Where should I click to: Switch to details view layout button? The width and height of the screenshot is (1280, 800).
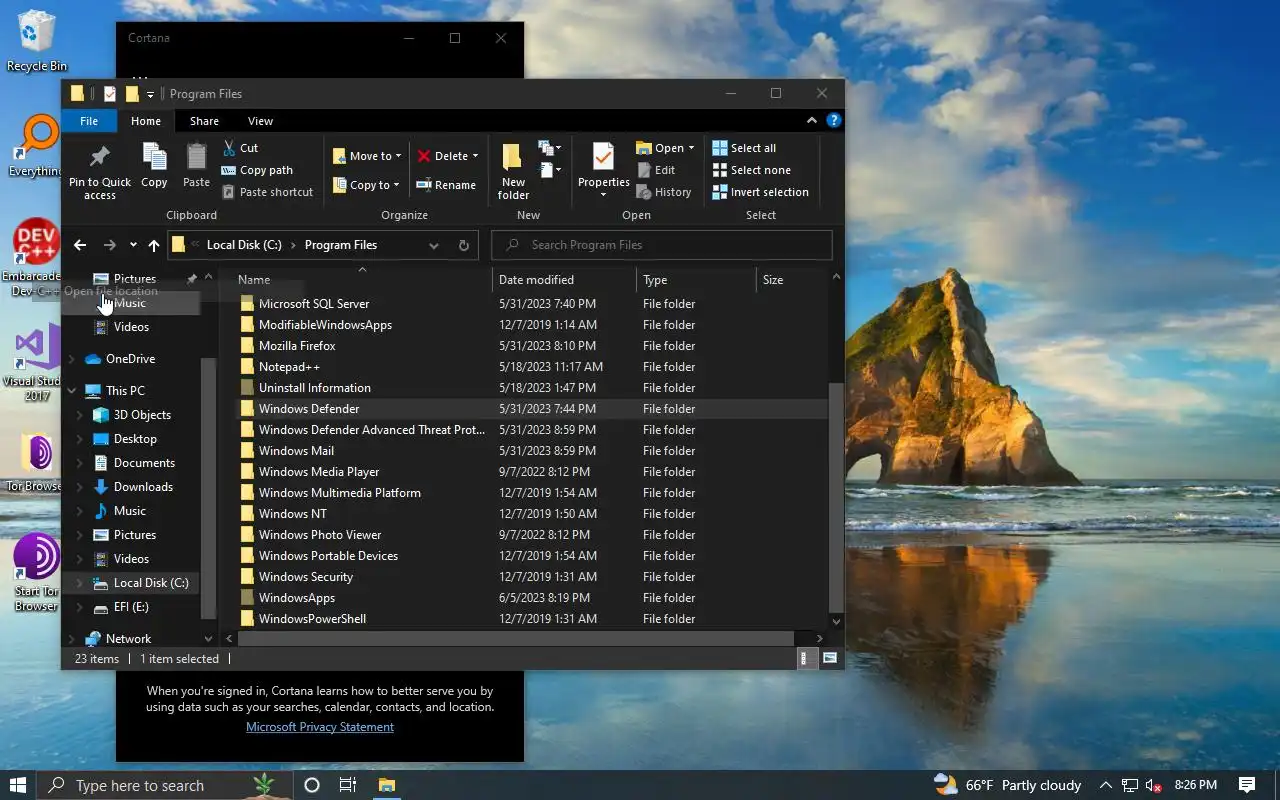point(806,659)
